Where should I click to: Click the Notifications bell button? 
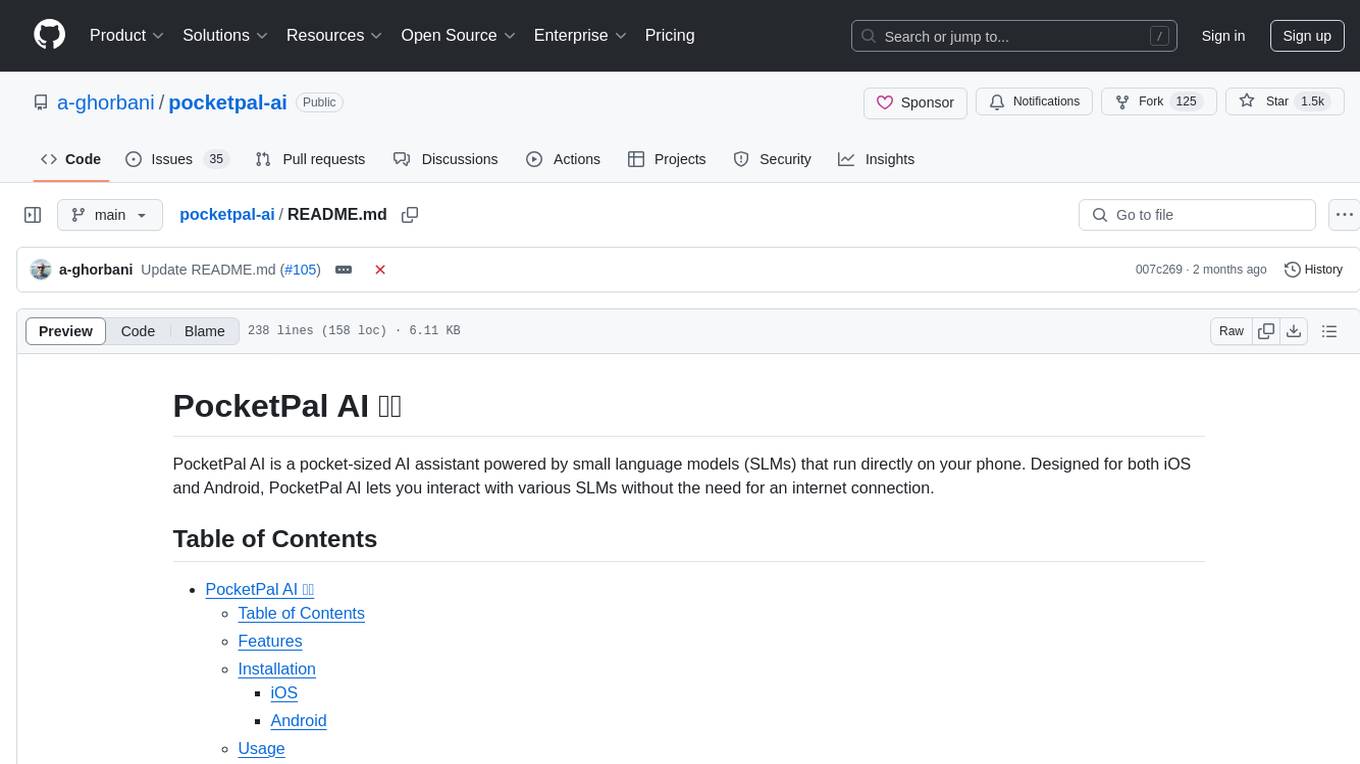(1034, 102)
